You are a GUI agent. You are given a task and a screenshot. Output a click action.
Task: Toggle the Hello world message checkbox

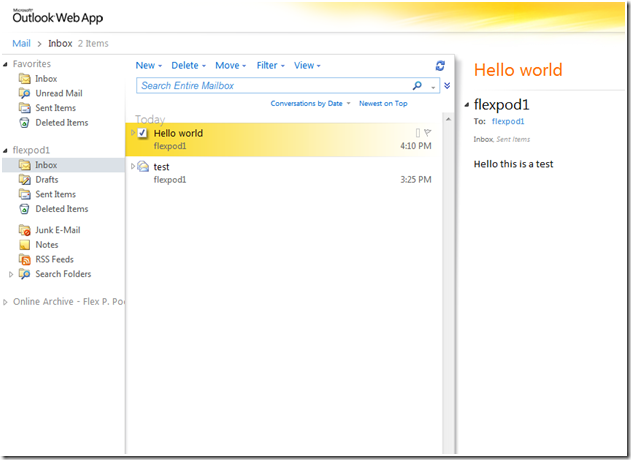142,133
